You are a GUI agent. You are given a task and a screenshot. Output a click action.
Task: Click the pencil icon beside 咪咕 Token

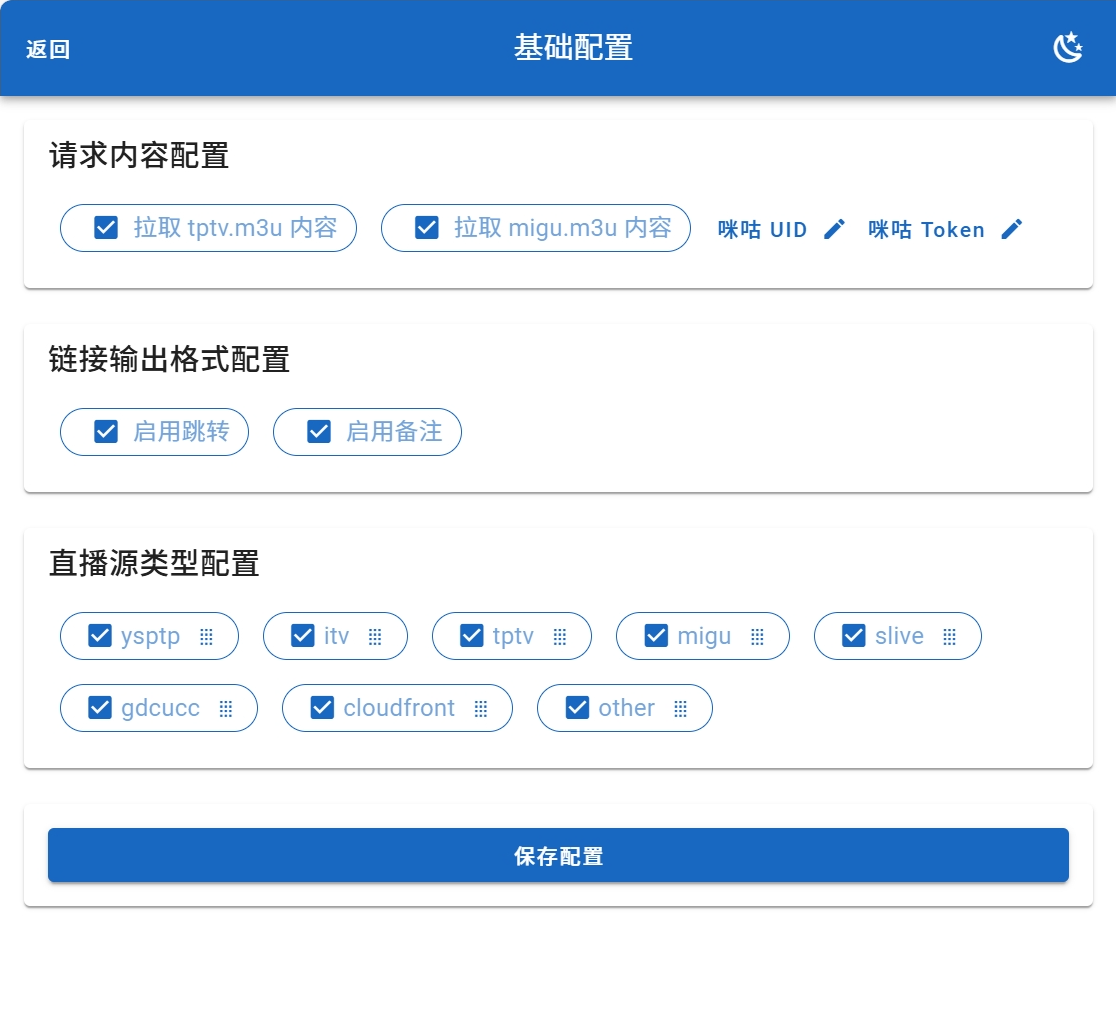[1012, 229]
